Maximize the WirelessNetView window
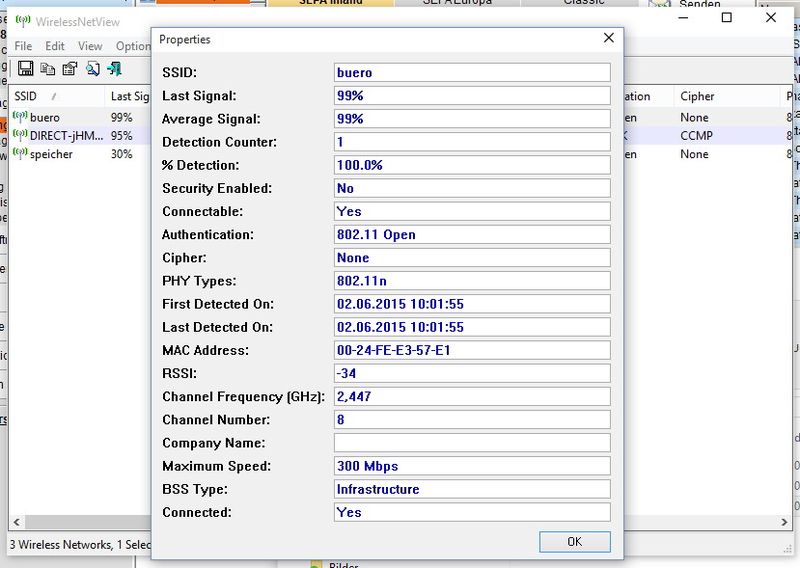Screen dimensions: 800x568 point(727,18)
